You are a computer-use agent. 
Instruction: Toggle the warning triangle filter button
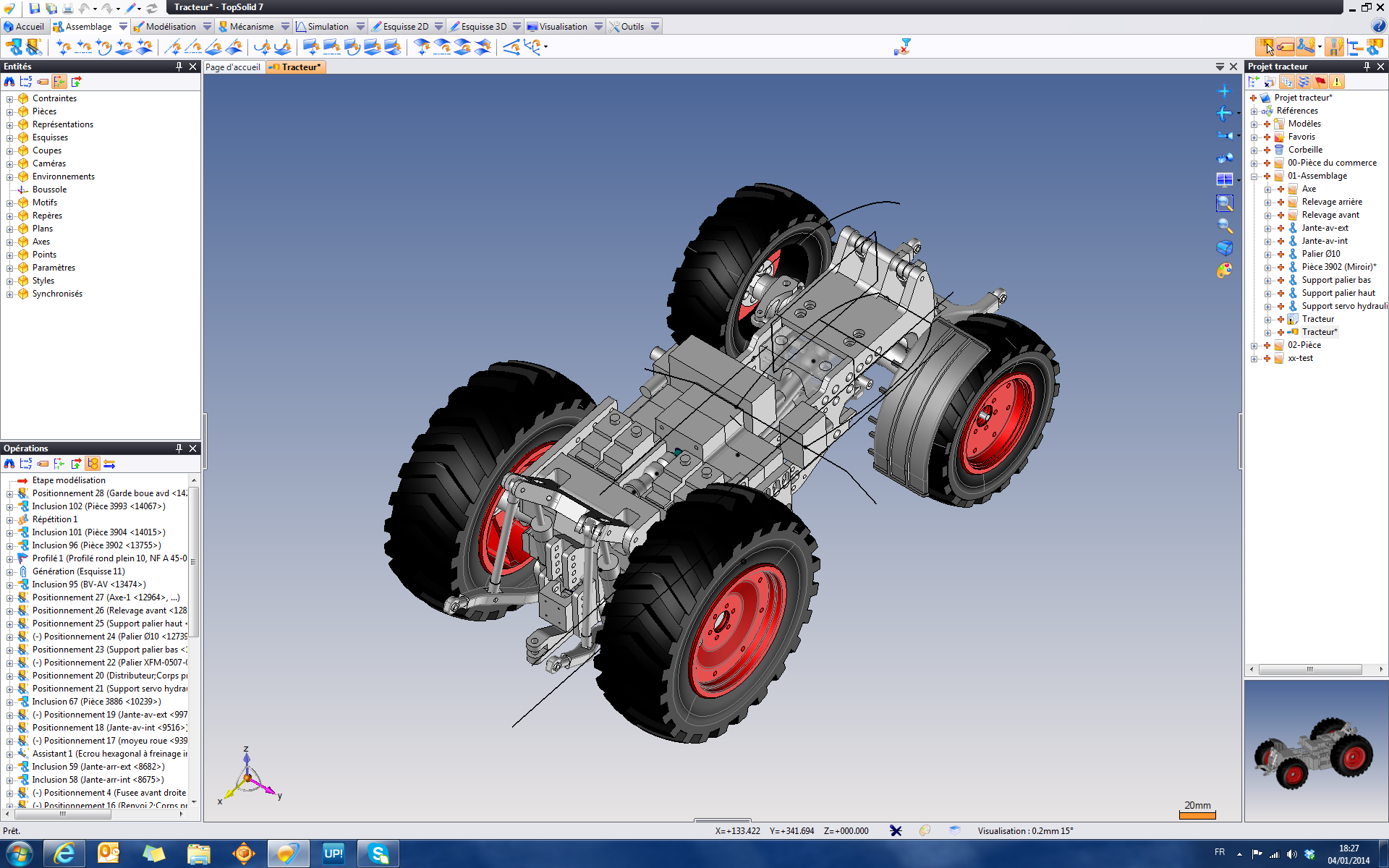(x=1337, y=82)
